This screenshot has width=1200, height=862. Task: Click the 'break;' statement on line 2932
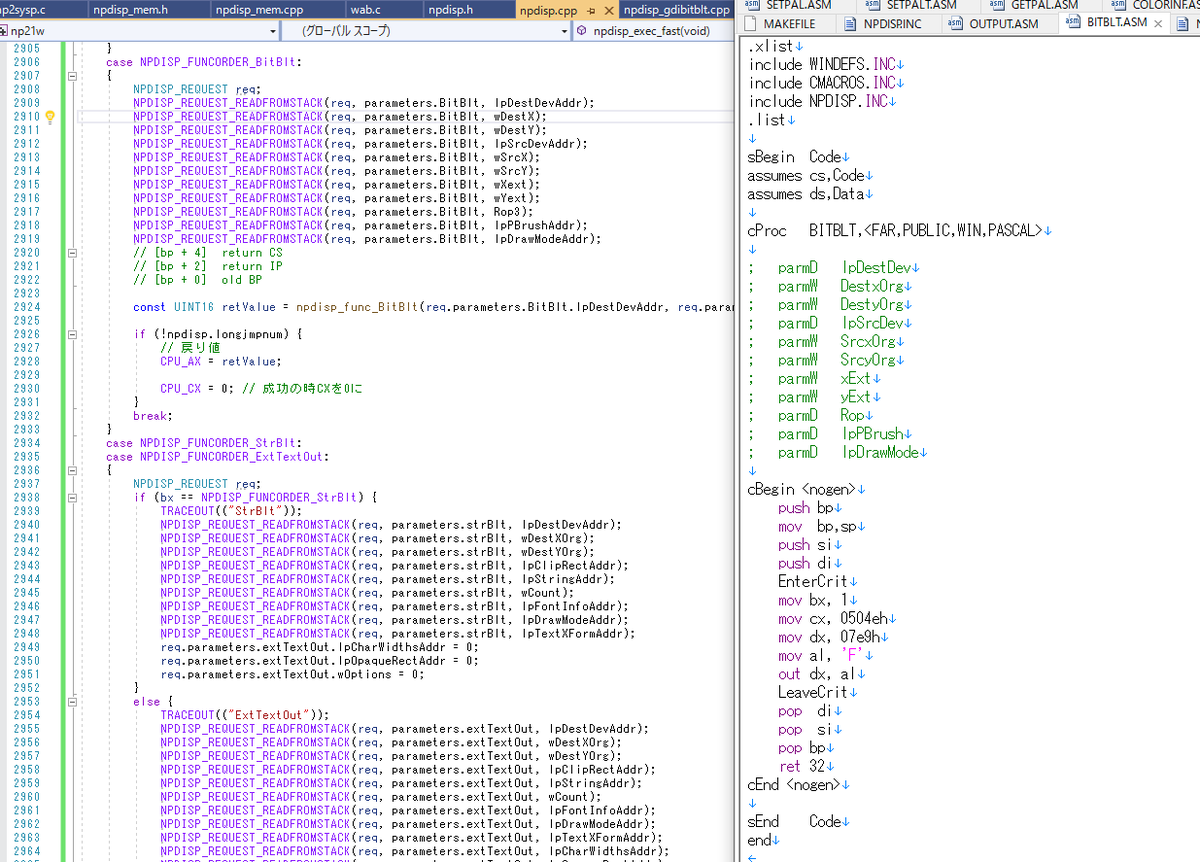coord(153,415)
